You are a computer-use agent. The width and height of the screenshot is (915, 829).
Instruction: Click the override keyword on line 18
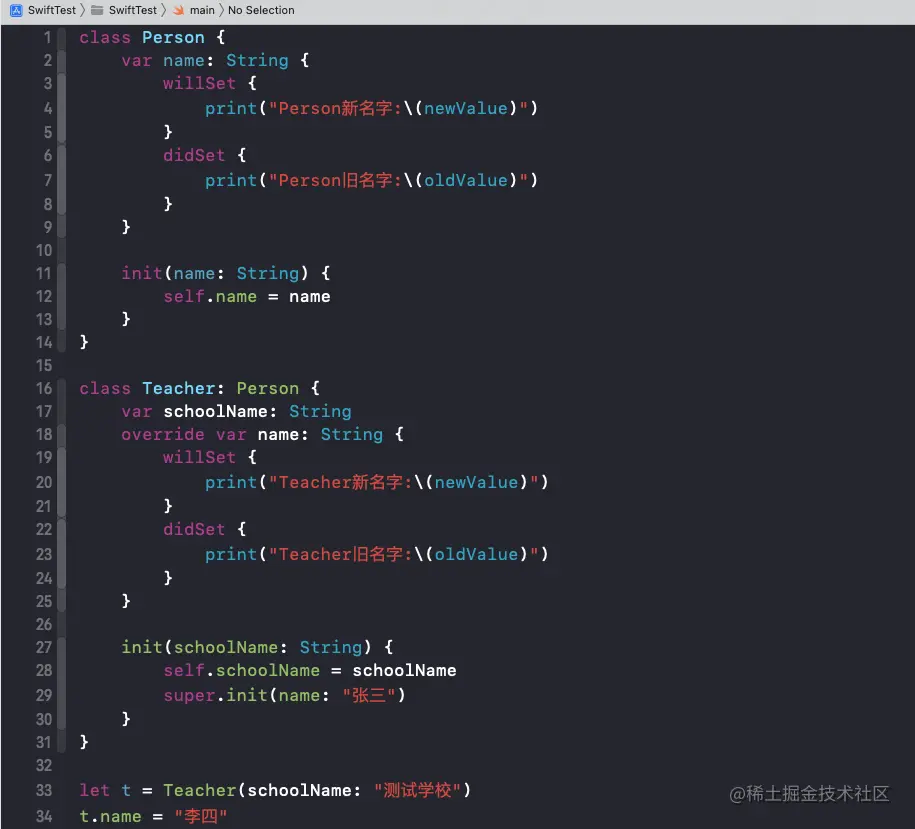(x=163, y=435)
